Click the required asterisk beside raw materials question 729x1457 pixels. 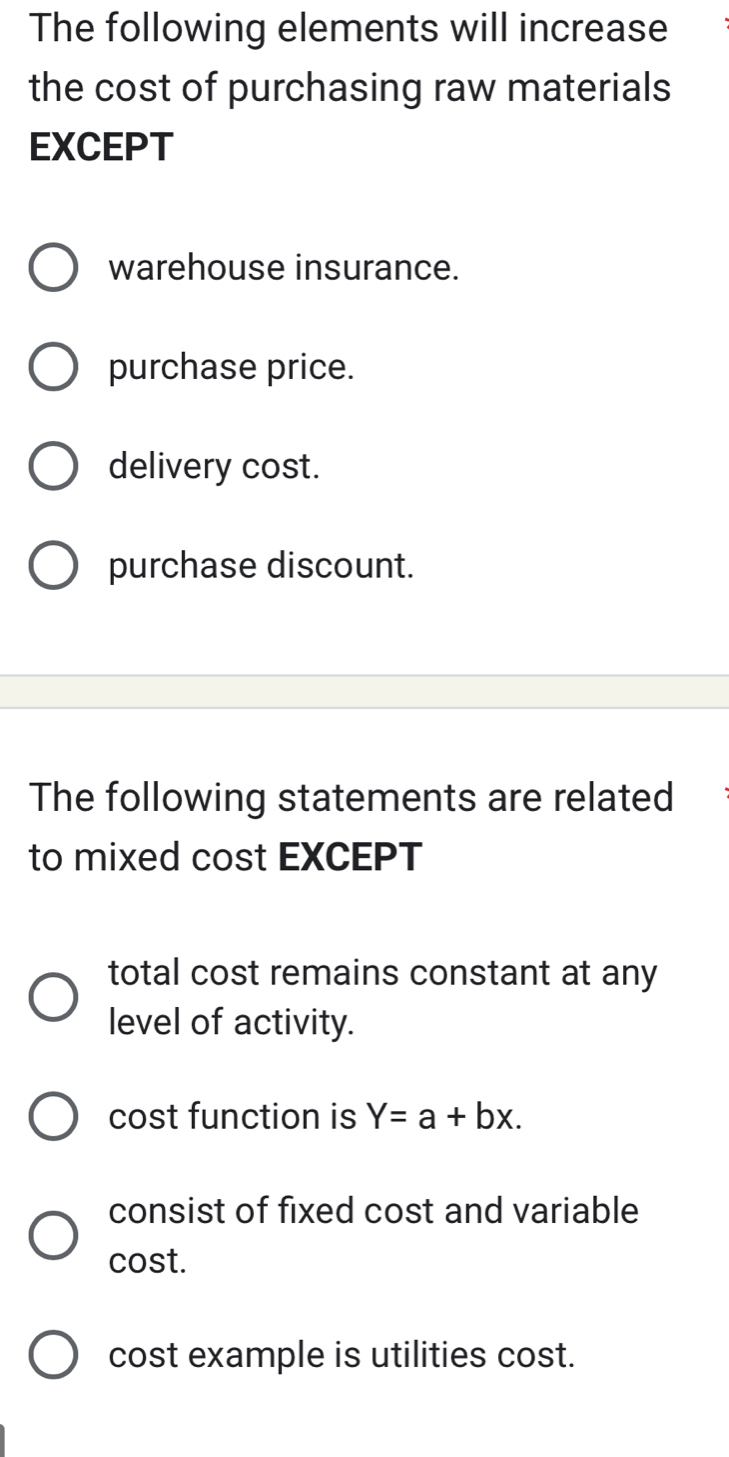(x=726, y=23)
